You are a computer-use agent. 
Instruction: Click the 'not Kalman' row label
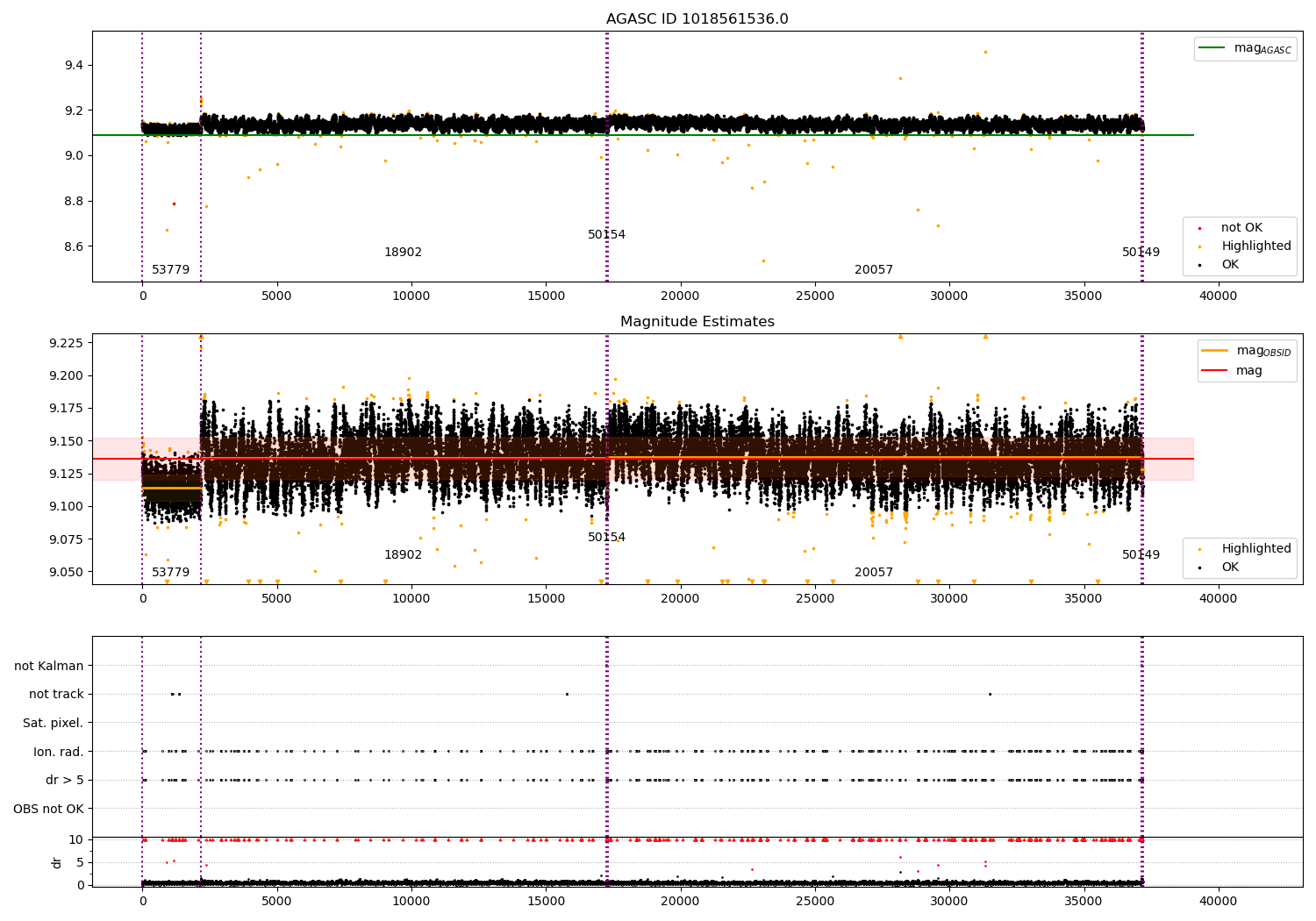pos(49,667)
